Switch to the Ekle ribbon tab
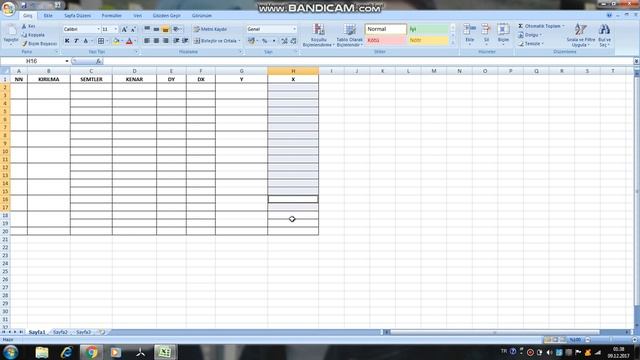640x360 pixels. click(x=48, y=16)
